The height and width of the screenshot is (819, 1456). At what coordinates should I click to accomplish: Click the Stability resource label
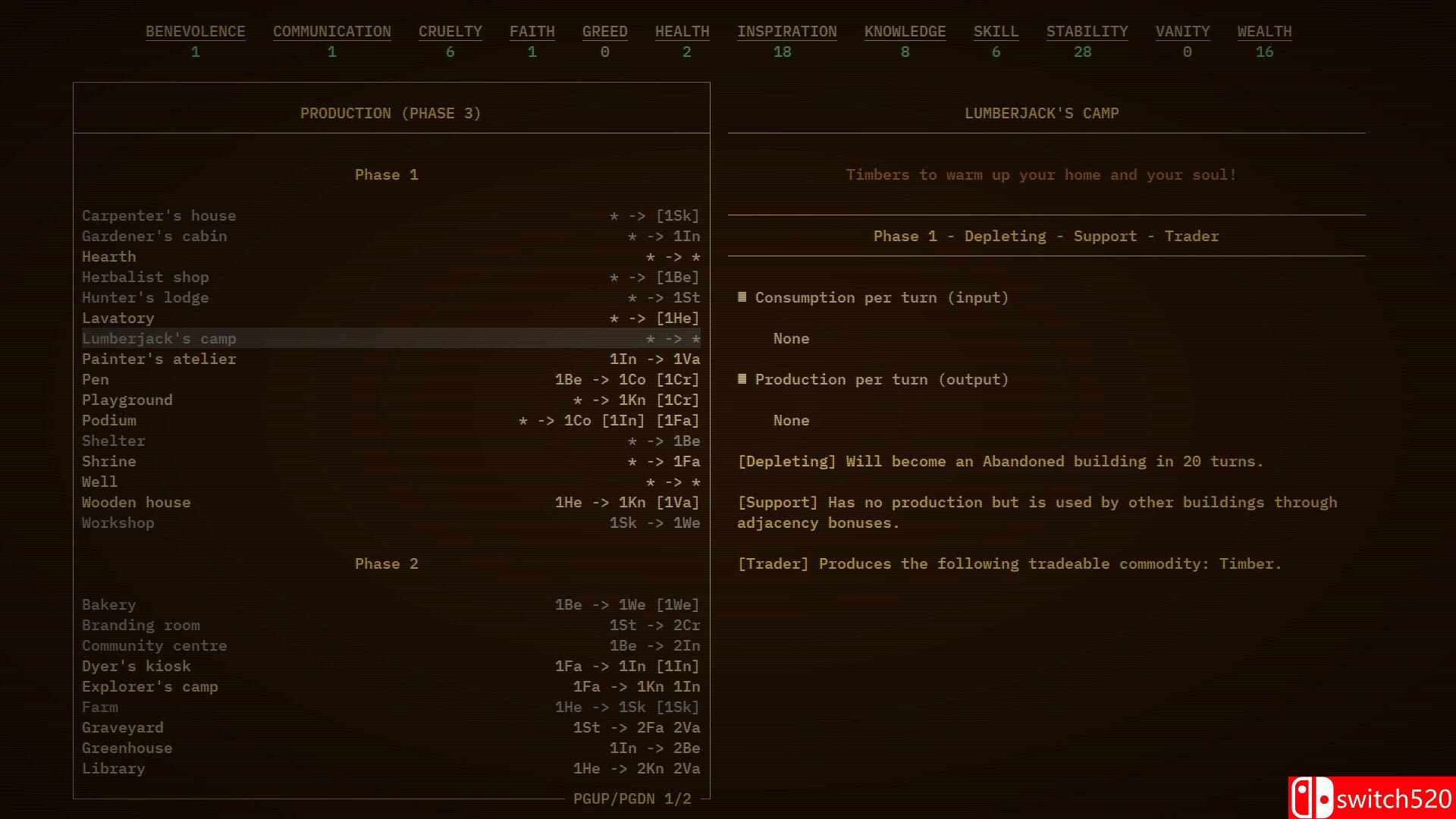[x=1087, y=32]
